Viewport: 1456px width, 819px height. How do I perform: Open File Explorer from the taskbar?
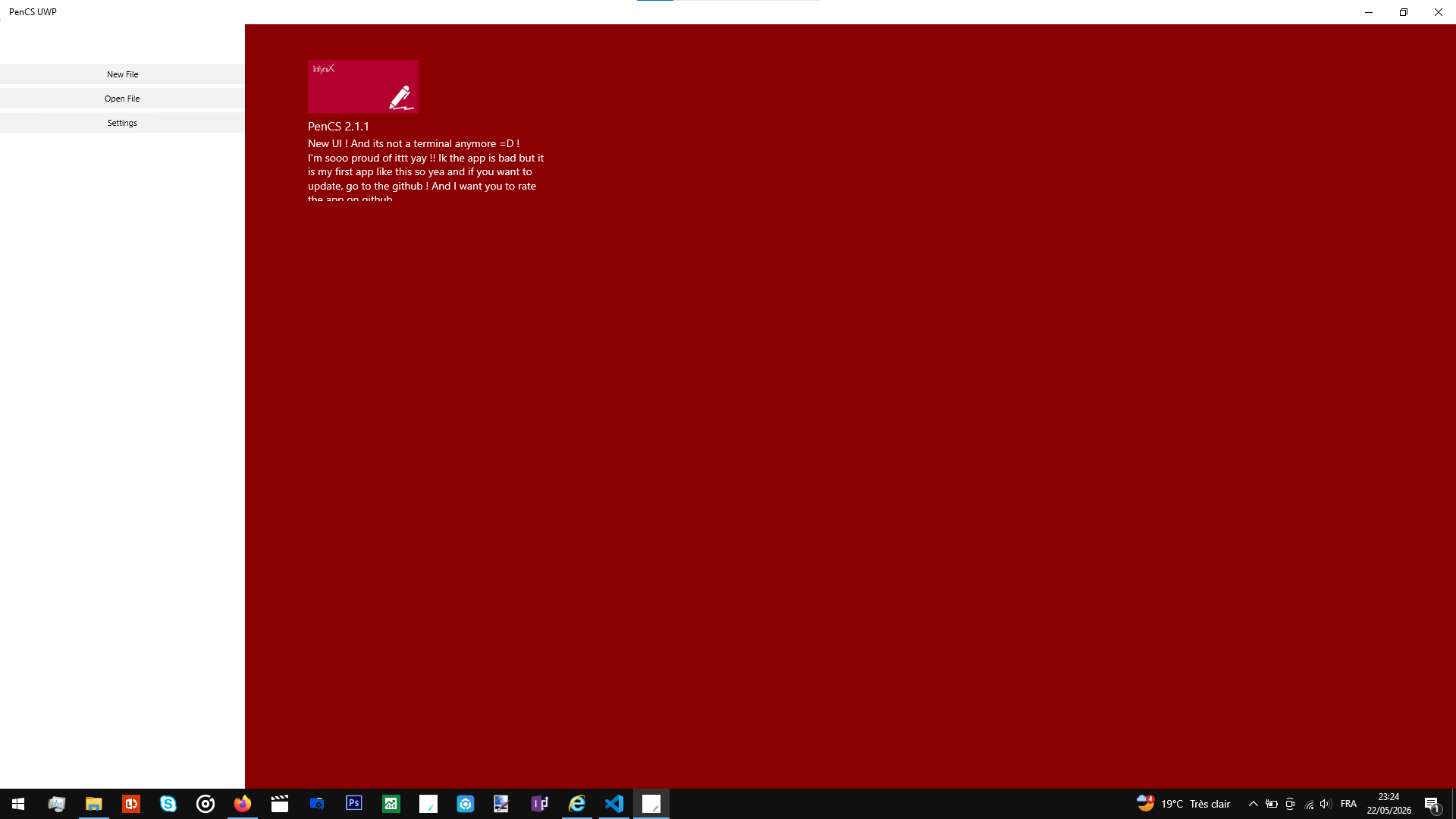point(94,804)
